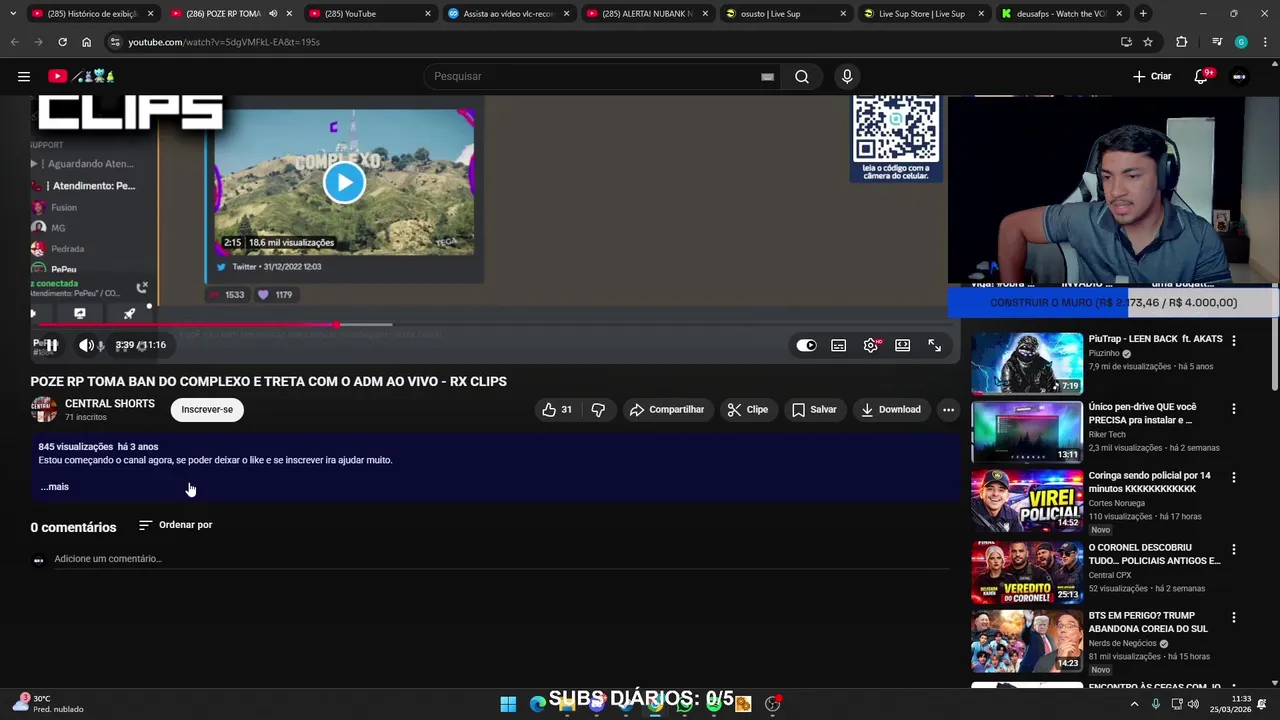This screenshot has width=1280, height=720.
Task: Expand description with ...mais
Action: coord(54,487)
